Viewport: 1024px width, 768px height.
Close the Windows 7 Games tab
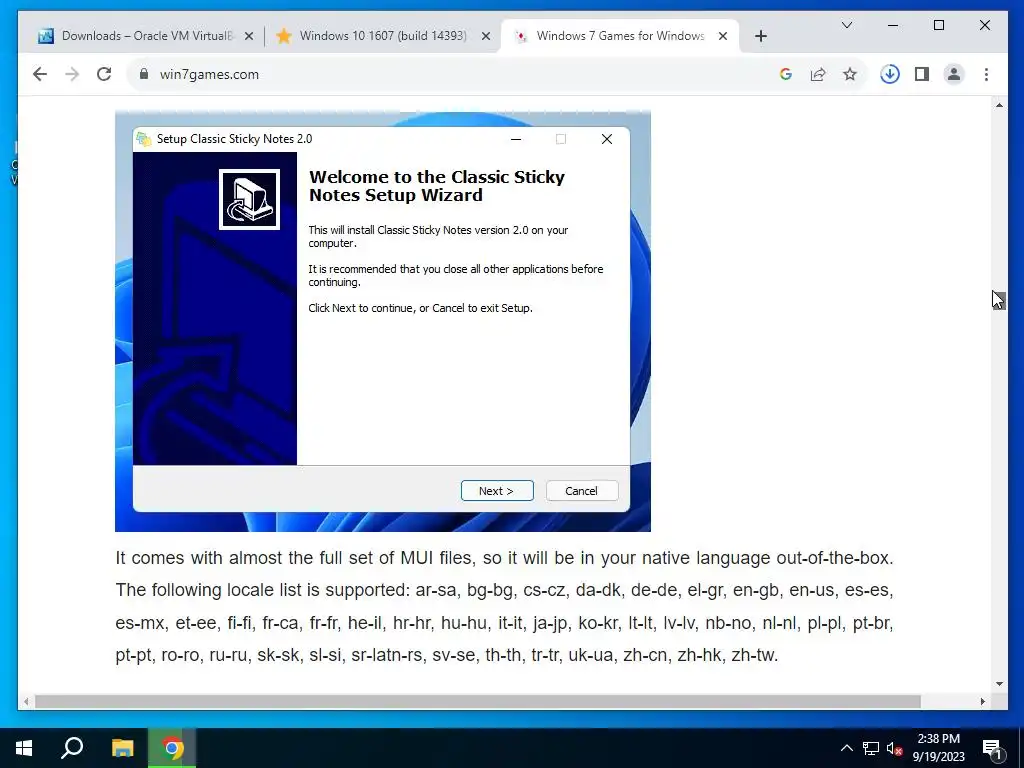(x=723, y=37)
